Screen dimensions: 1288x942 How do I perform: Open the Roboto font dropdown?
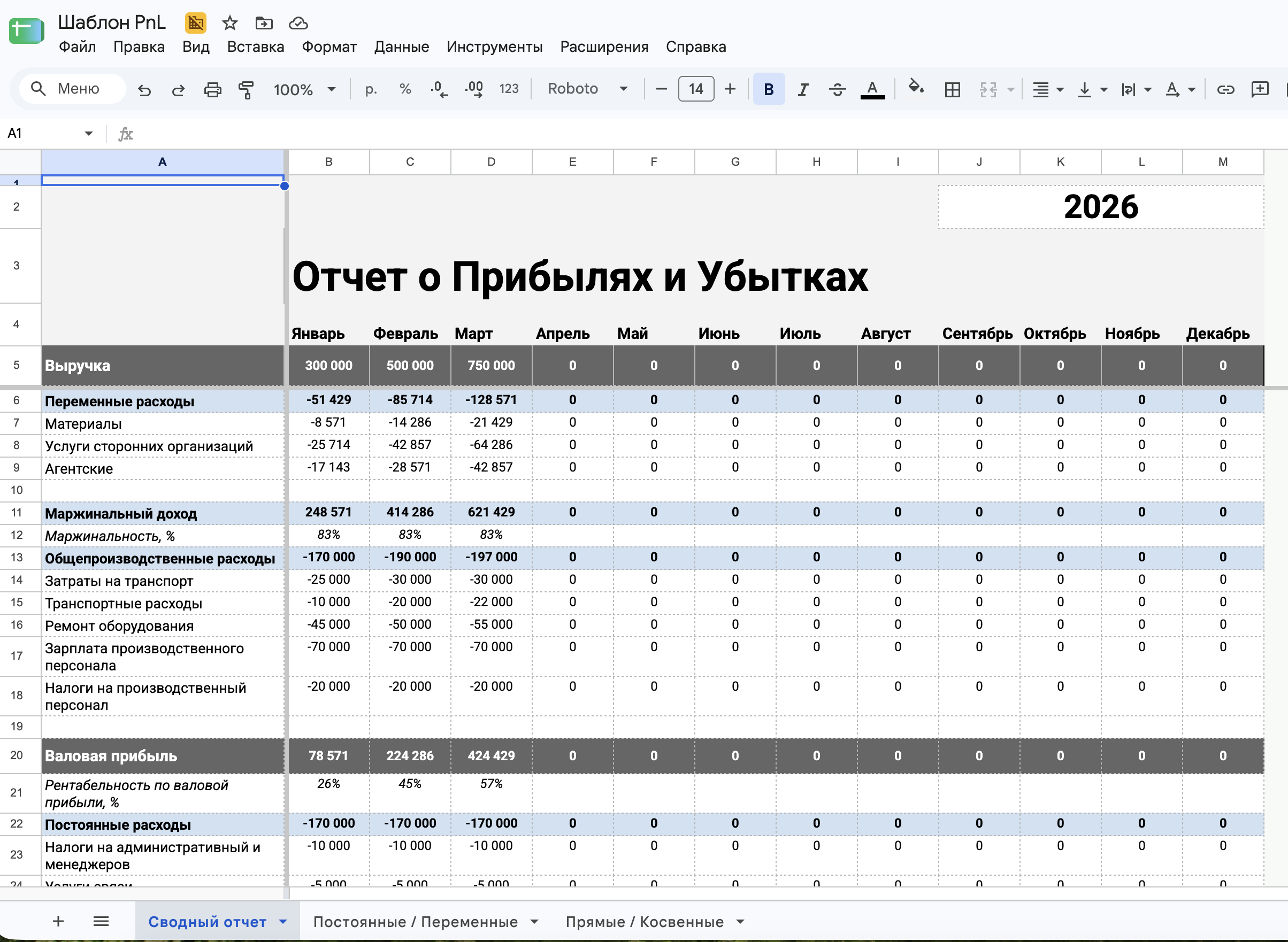click(x=587, y=89)
